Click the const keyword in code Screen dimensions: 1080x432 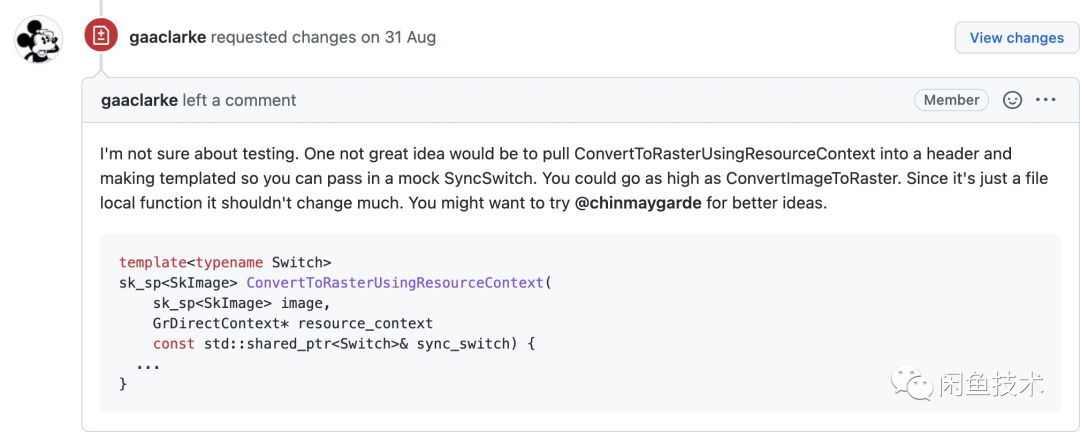coord(173,344)
